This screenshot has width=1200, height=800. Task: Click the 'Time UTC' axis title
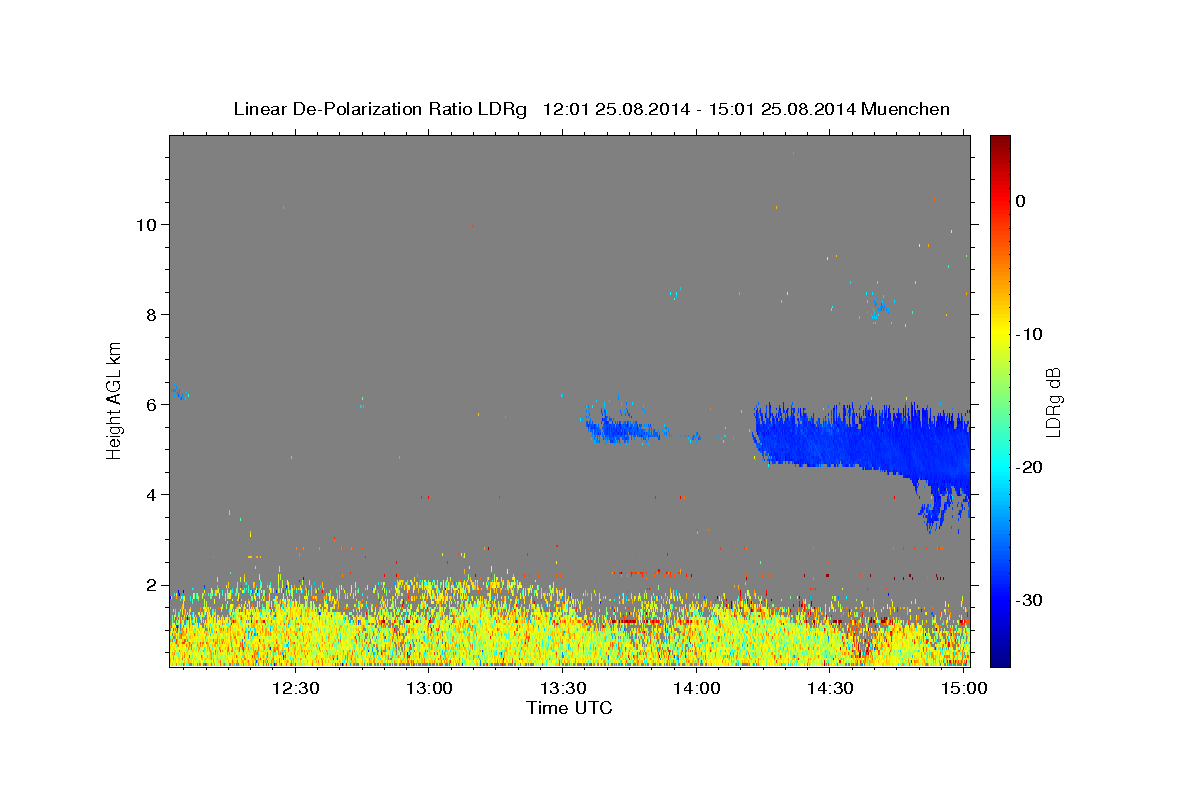[569, 708]
